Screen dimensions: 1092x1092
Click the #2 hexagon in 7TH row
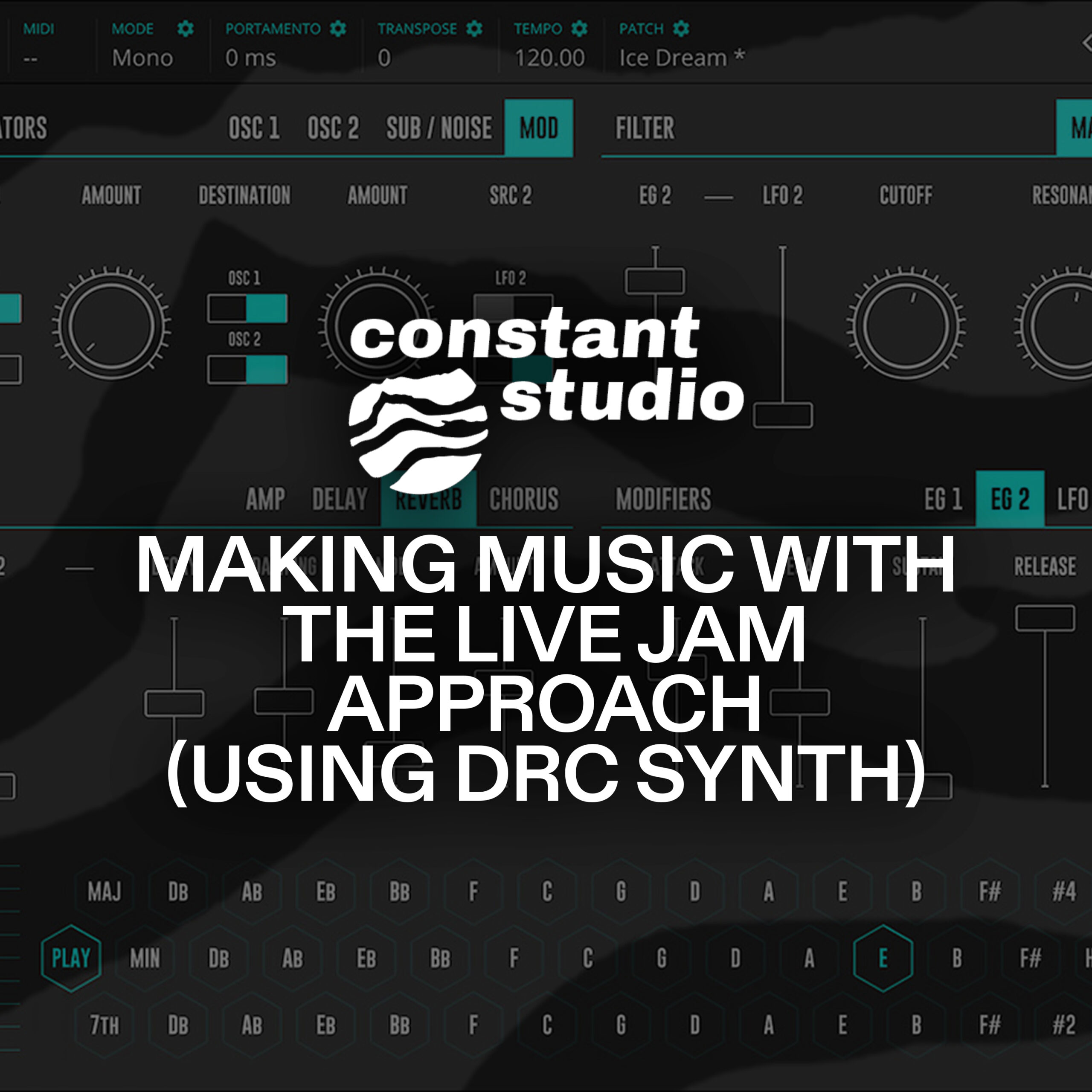[1064, 1025]
